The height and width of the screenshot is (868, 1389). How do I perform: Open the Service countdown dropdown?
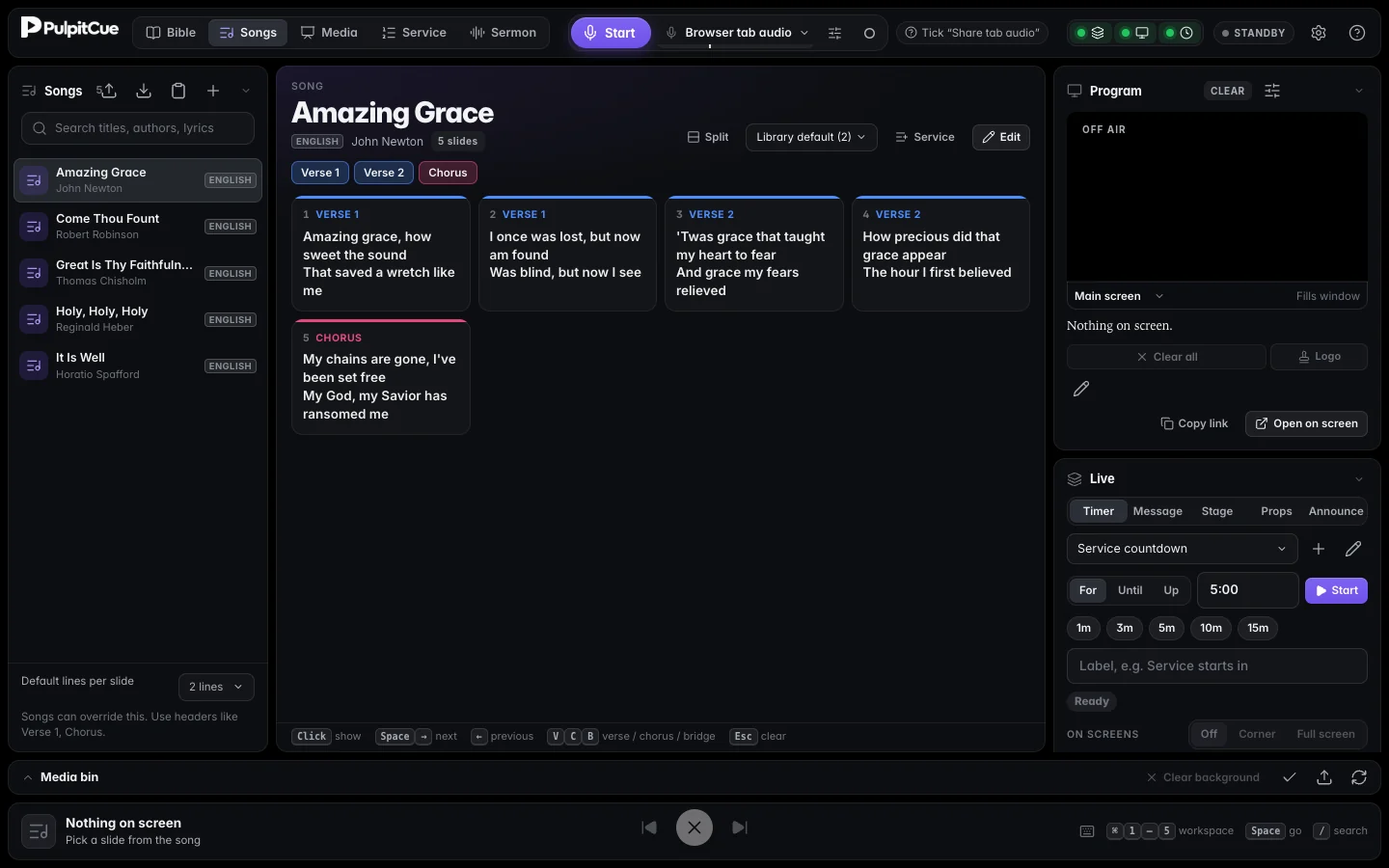pyautogui.click(x=1182, y=549)
